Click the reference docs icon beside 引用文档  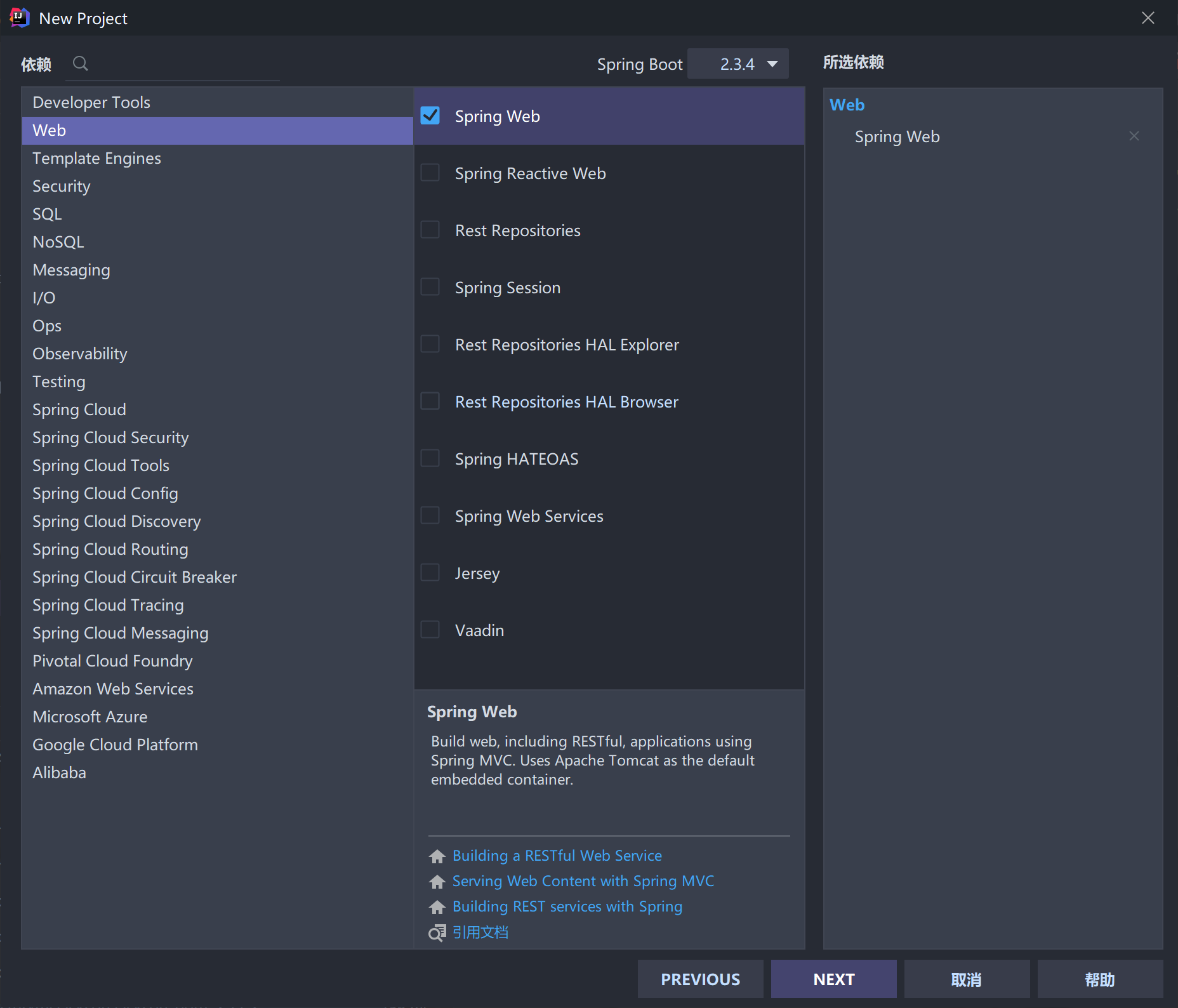(x=437, y=932)
